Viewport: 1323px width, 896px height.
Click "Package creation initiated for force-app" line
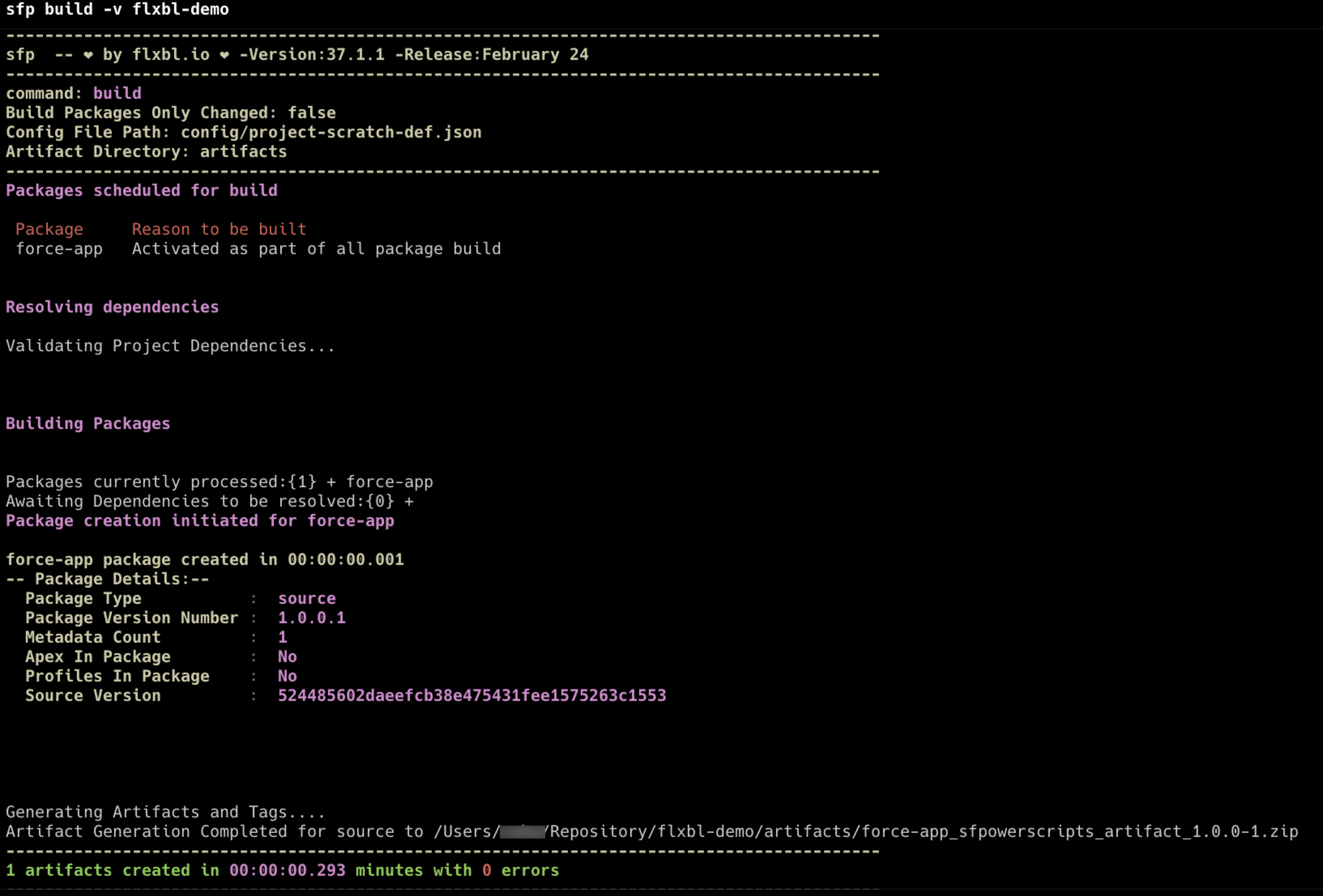click(x=200, y=521)
